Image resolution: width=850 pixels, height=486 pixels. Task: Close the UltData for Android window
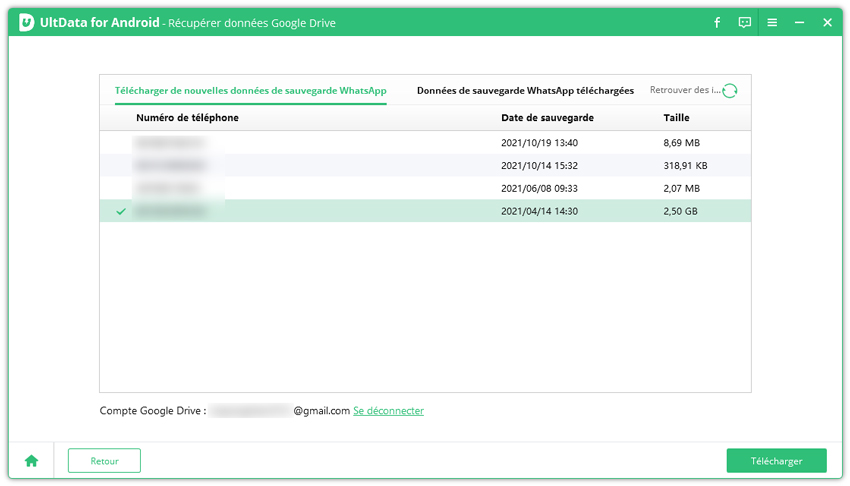coord(827,23)
